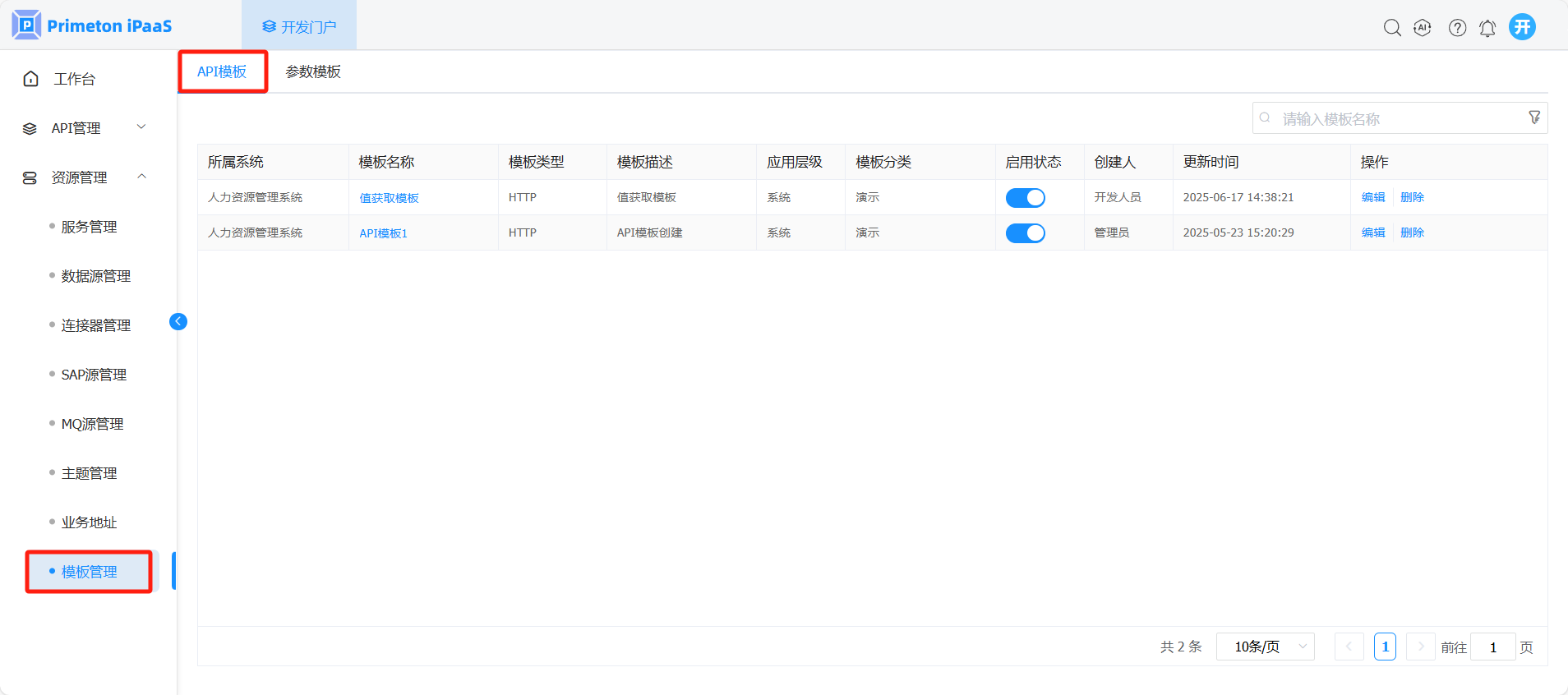Collapse sidebar with blue arrow button
This screenshot has width=1568, height=695.
tap(178, 321)
